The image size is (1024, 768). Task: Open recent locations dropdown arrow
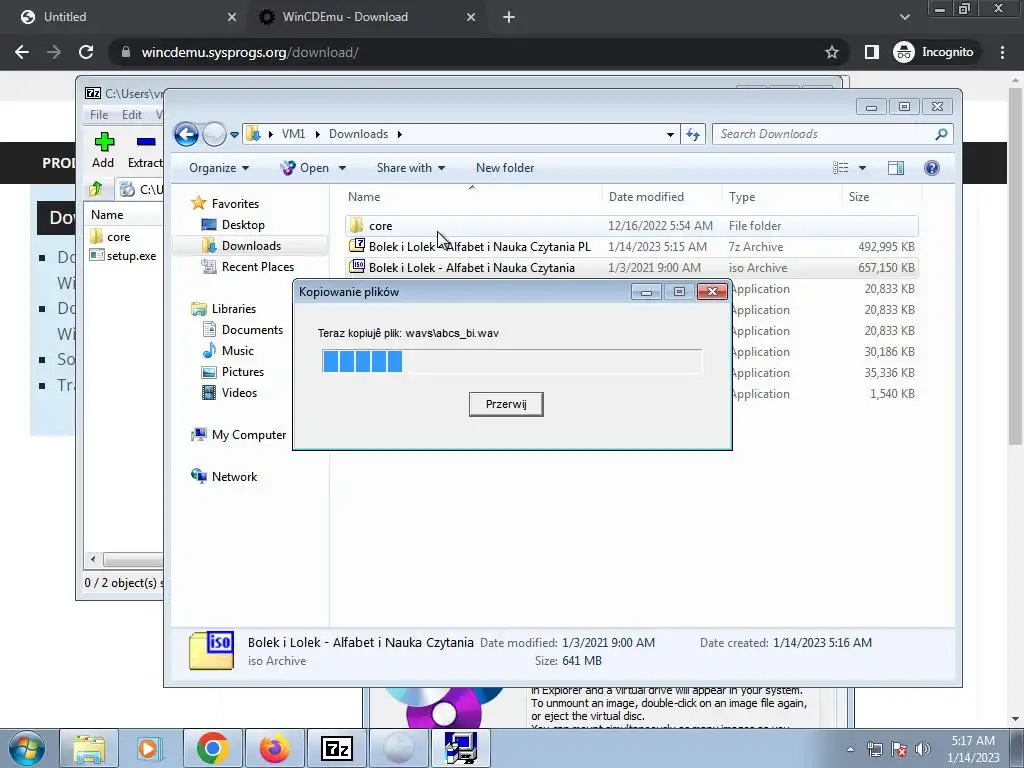pos(234,135)
